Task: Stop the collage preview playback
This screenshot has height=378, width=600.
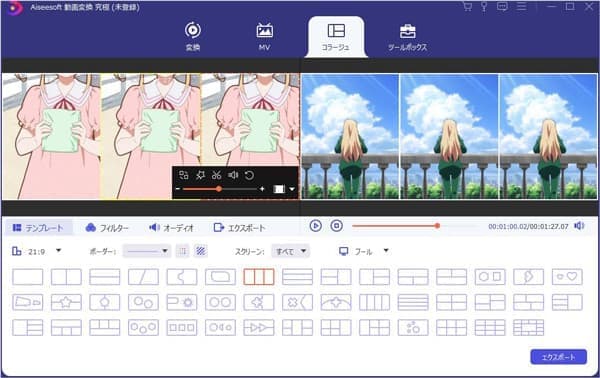Action: pyautogui.click(x=336, y=226)
